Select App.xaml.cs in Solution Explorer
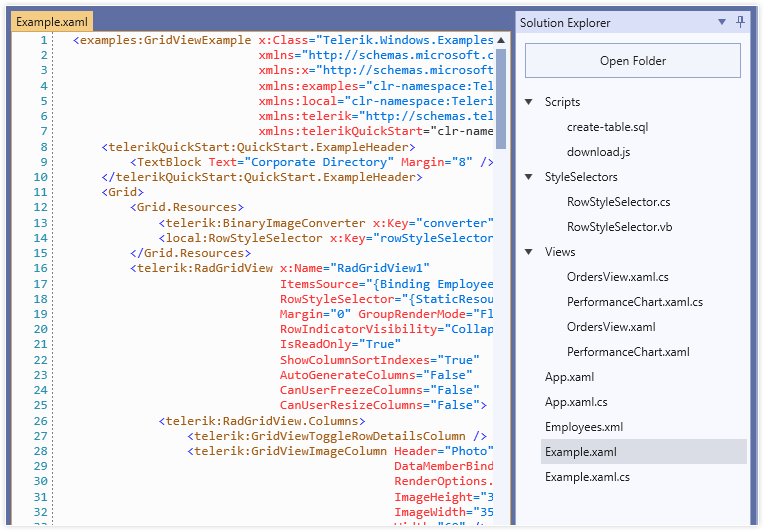The width and height of the screenshot is (764, 531). (x=576, y=402)
